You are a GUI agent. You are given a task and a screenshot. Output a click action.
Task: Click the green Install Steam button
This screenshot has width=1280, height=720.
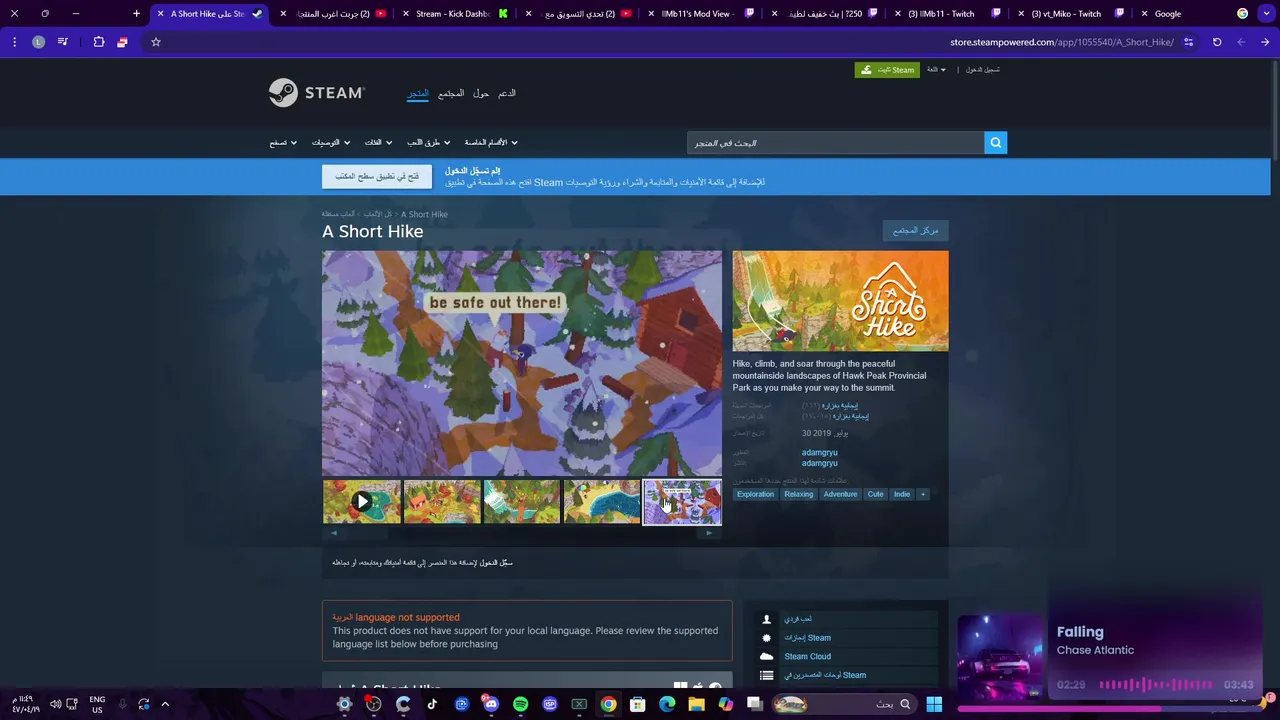(x=886, y=70)
